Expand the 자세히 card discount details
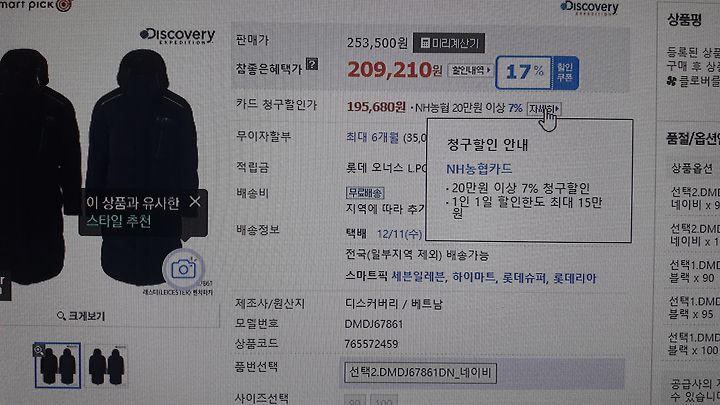 pos(544,109)
